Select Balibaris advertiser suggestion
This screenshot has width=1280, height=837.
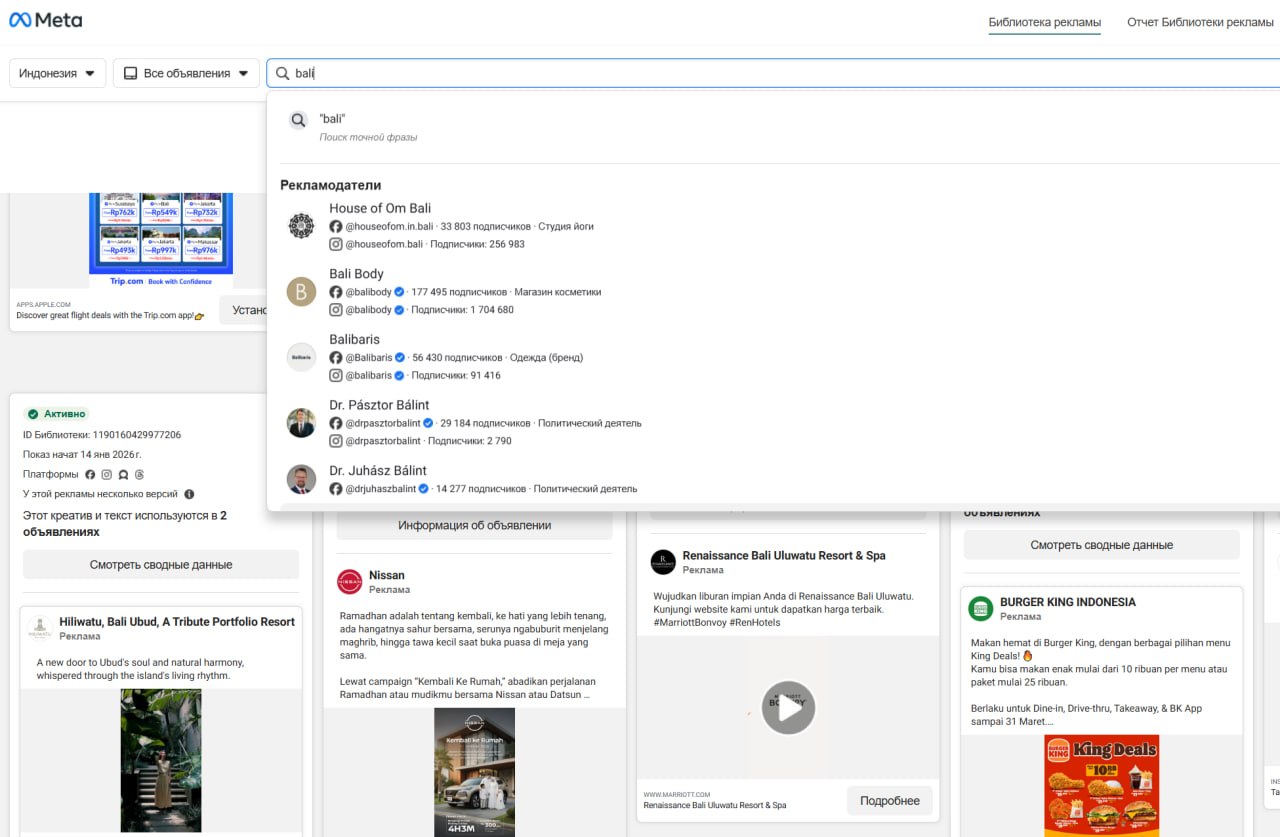pos(773,357)
